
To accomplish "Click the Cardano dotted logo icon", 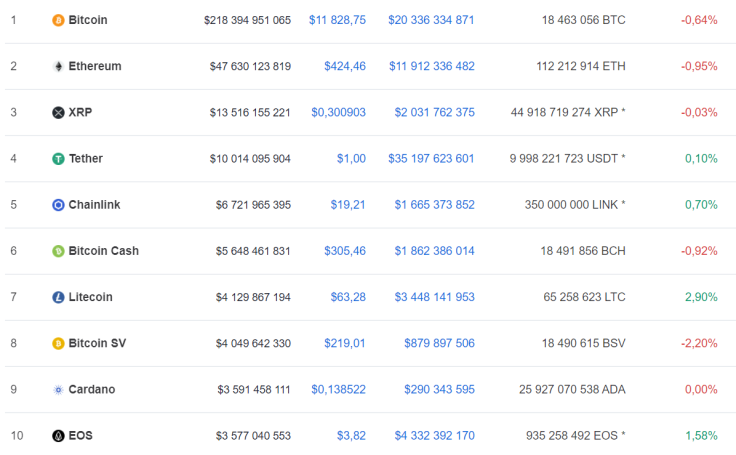I will pyautogui.click(x=58, y=390).
